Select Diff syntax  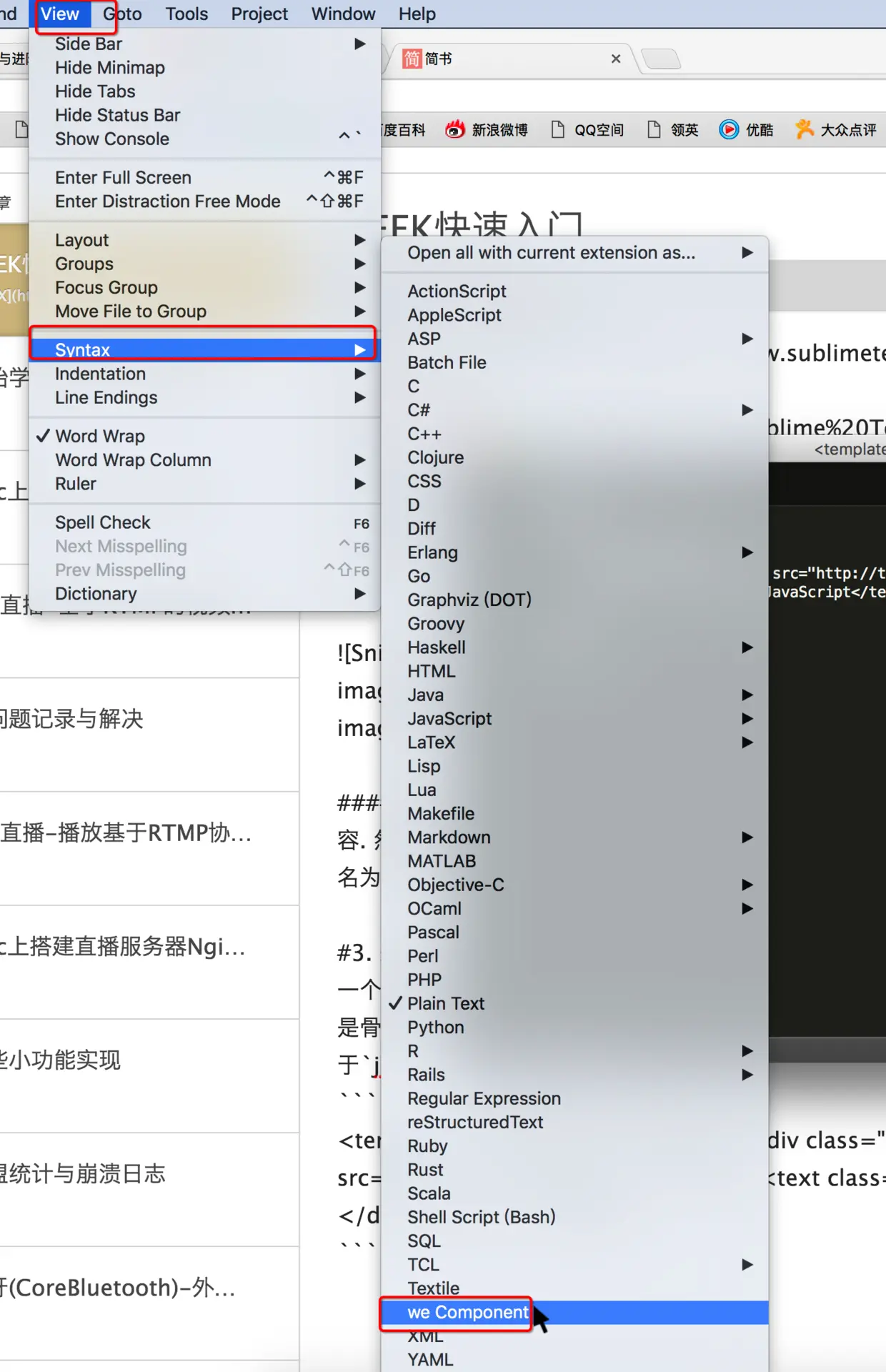[x=575, y=529]
